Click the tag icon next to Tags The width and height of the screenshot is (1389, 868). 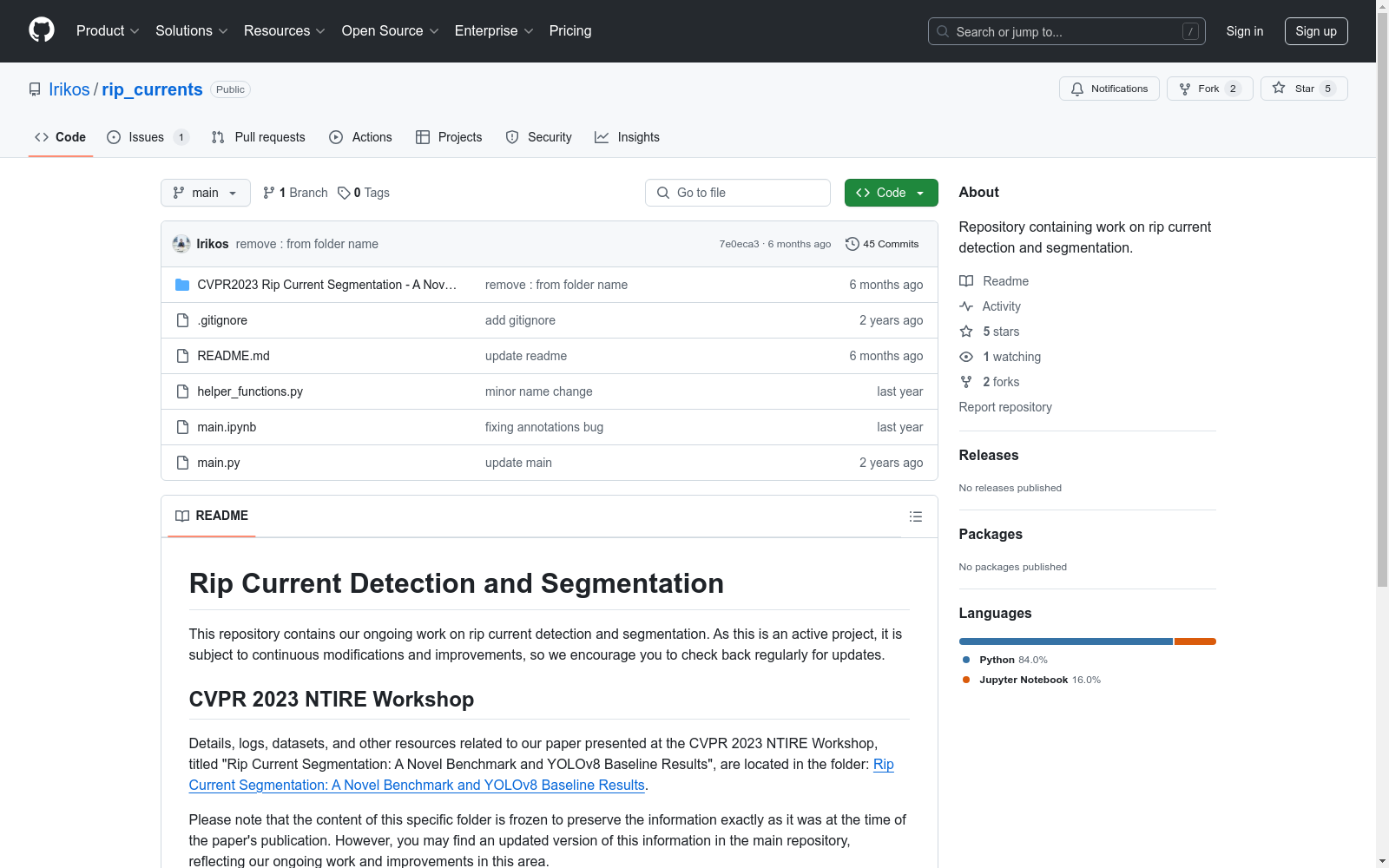coord(344,193)
